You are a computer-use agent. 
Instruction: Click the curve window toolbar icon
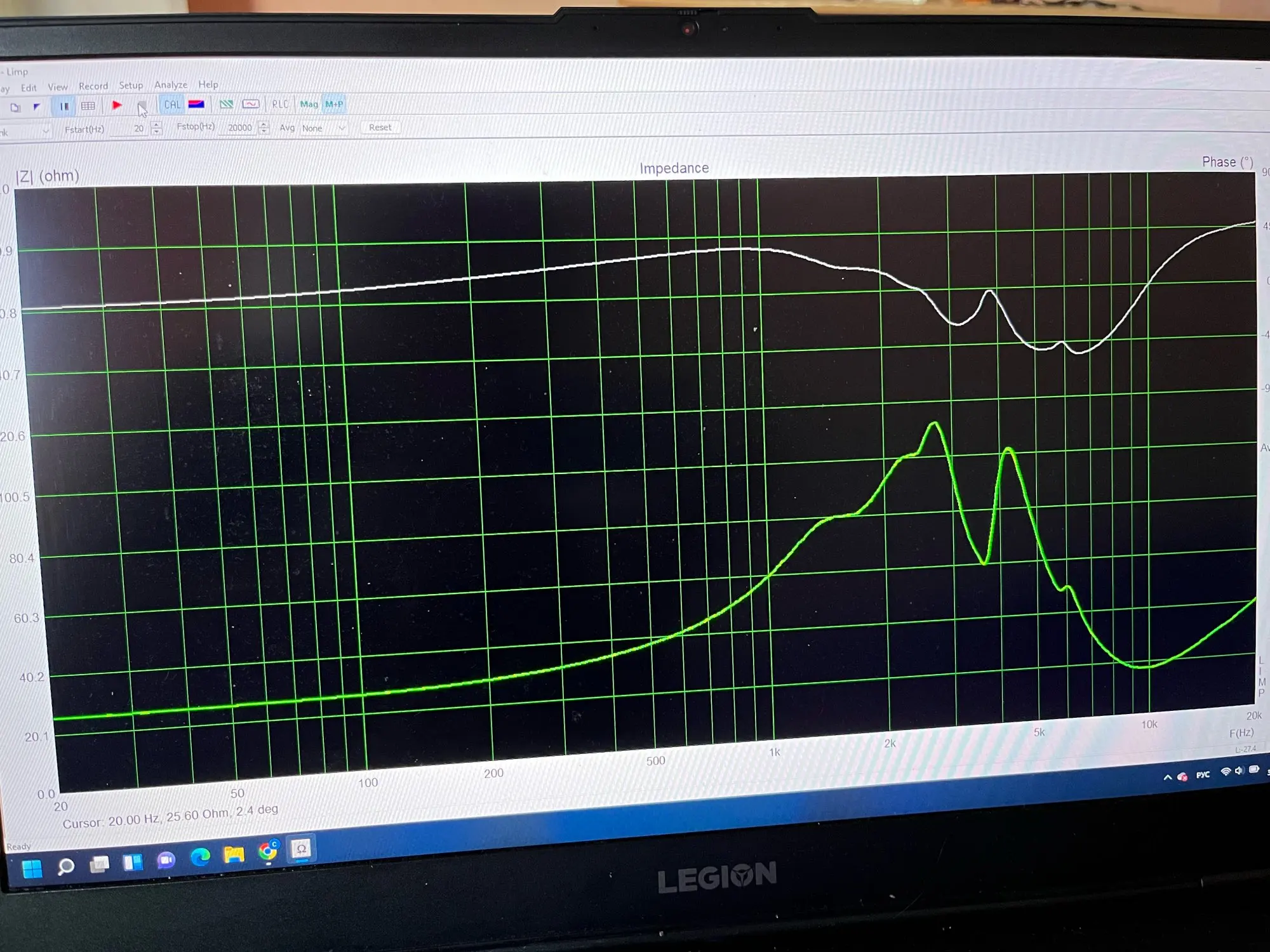coord(251,104)
